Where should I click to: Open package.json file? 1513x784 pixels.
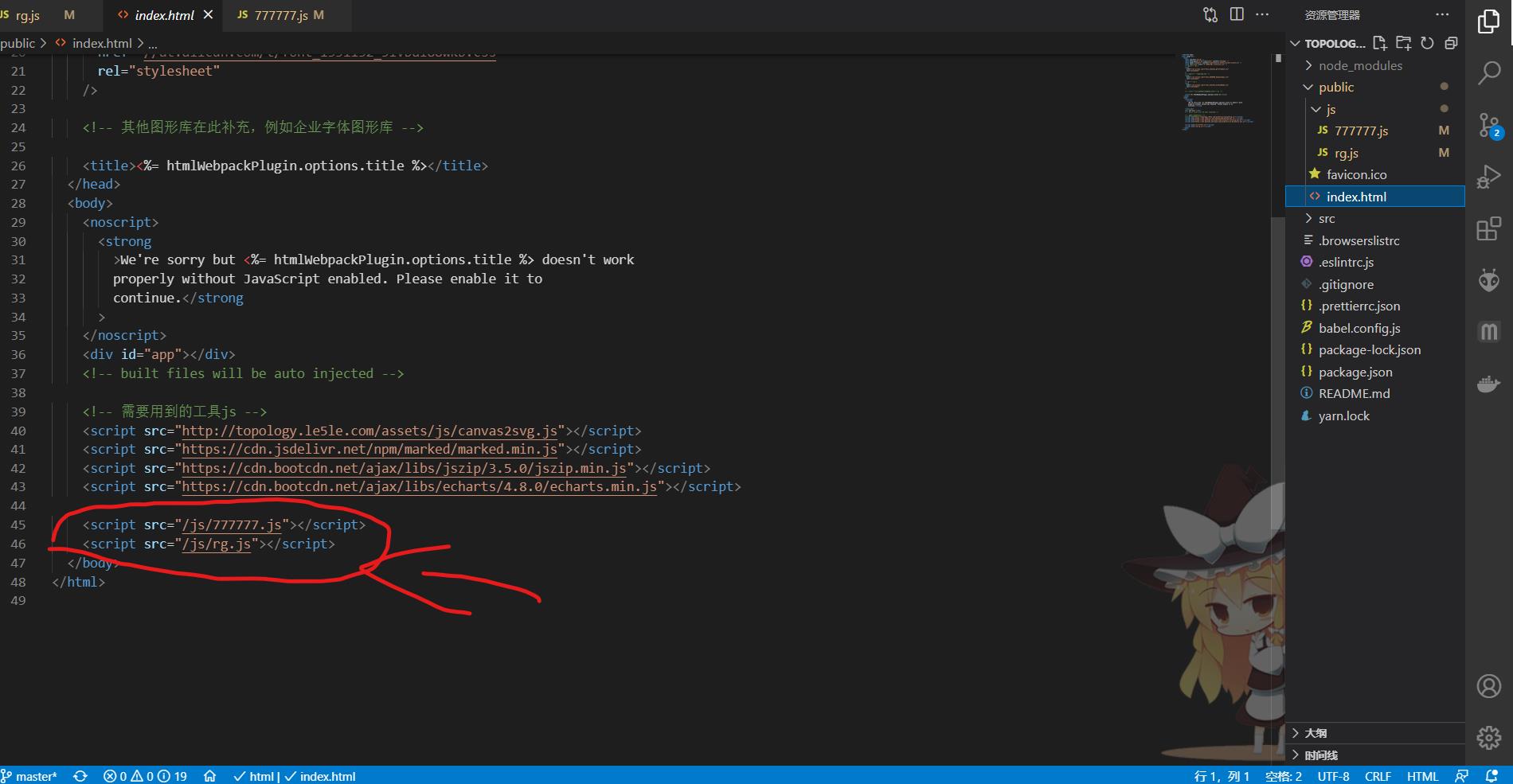[x=1355, y=372]
